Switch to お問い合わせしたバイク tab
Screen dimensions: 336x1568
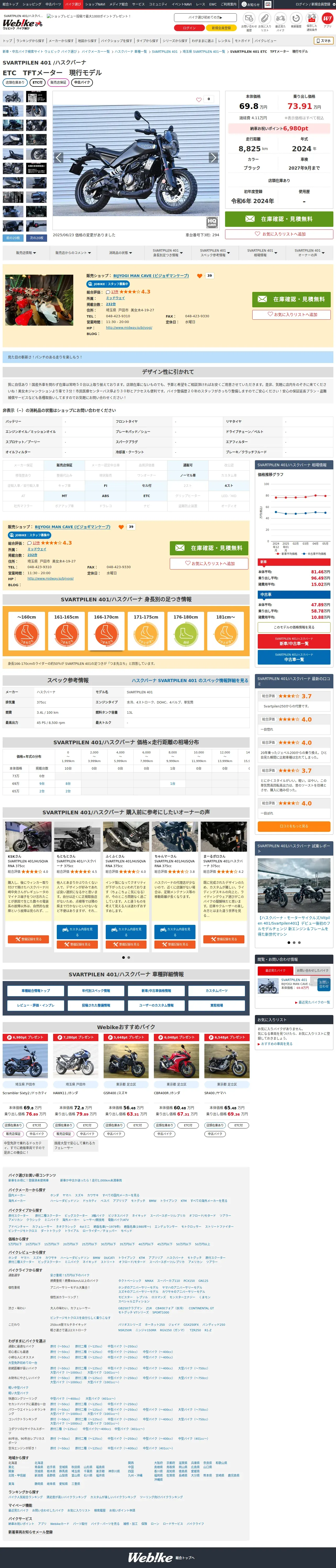313,970
